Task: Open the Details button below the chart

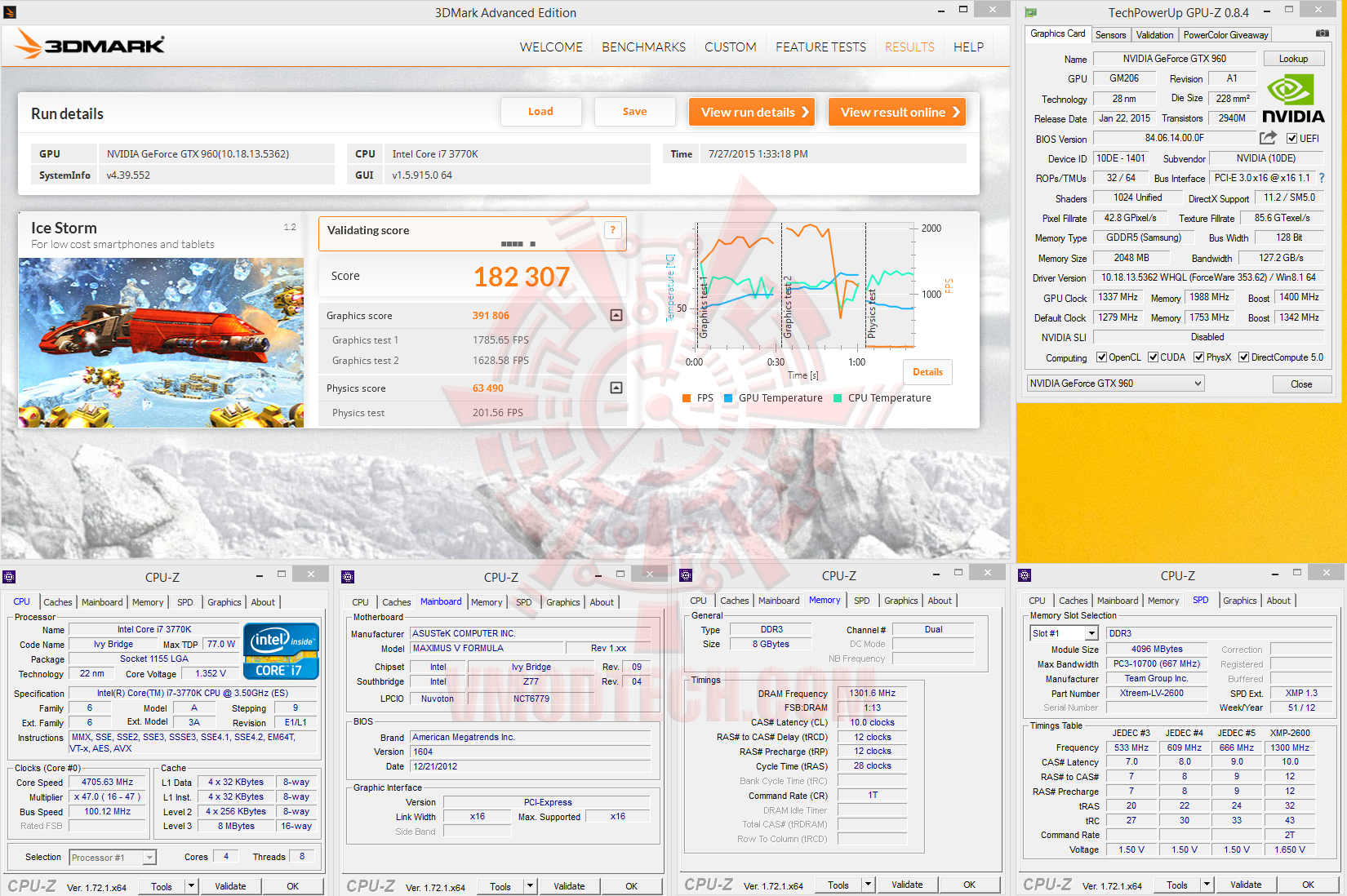Action: click(x=927, y=372)
